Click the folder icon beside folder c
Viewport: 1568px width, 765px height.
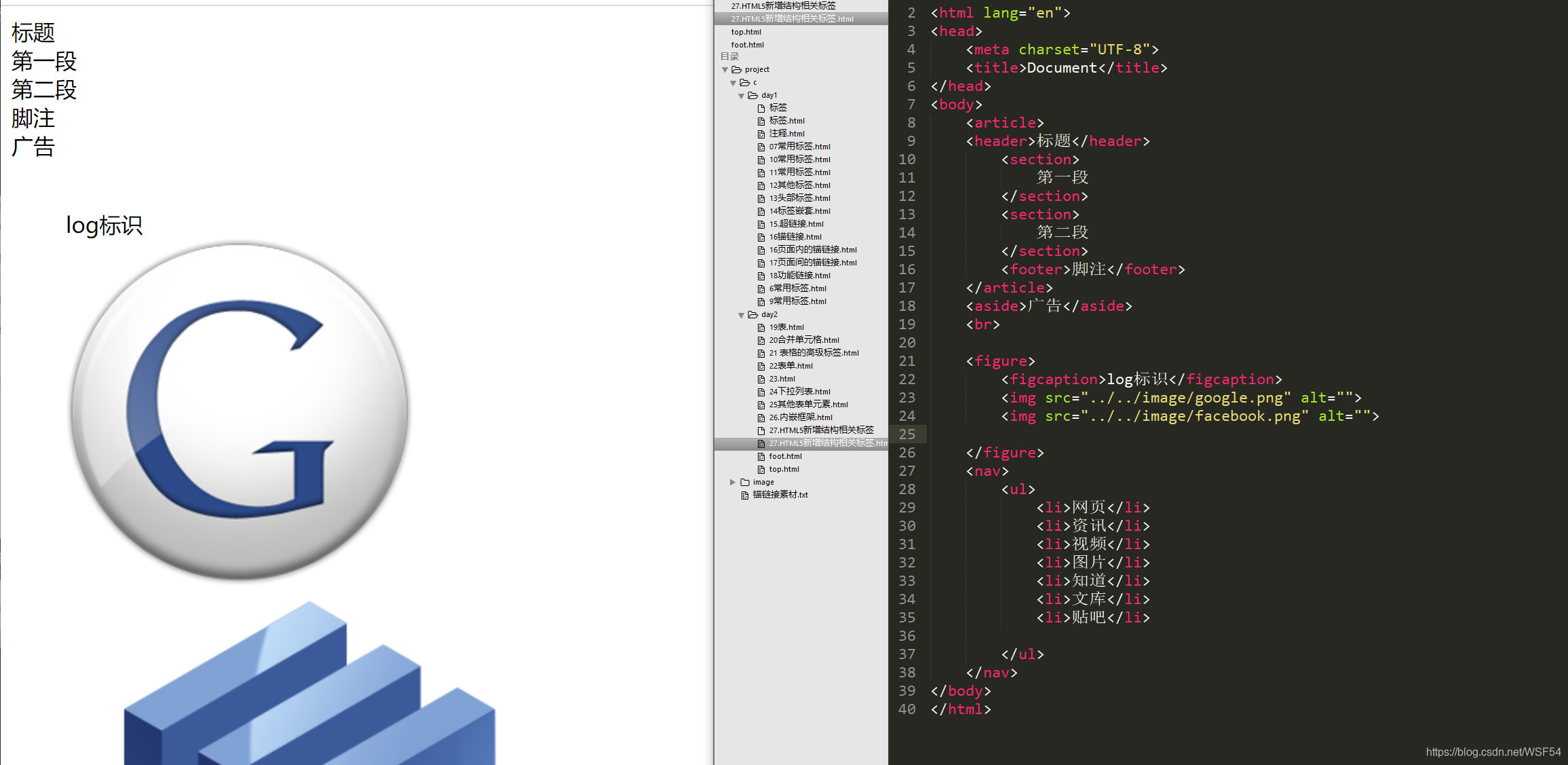744,82
